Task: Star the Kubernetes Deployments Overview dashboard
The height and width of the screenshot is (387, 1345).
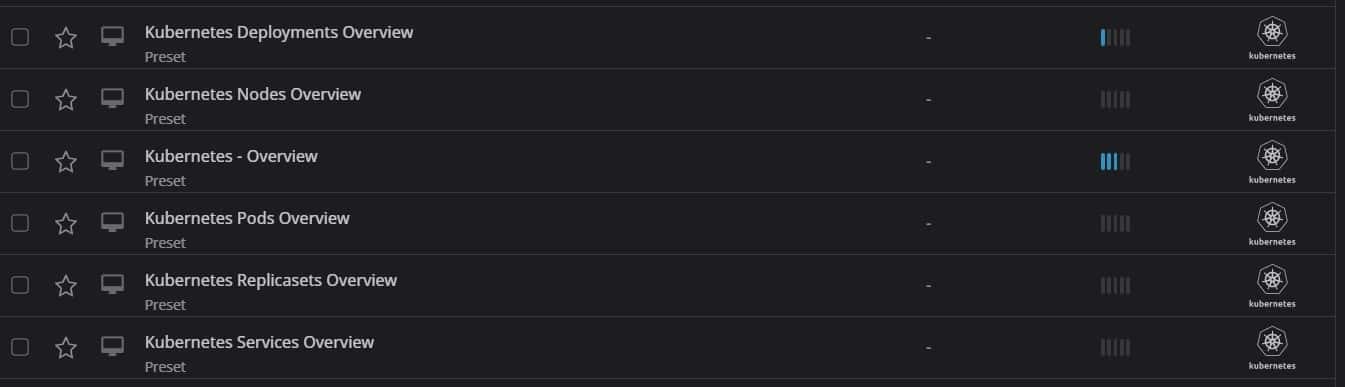Action: click(x=66, y=38)
